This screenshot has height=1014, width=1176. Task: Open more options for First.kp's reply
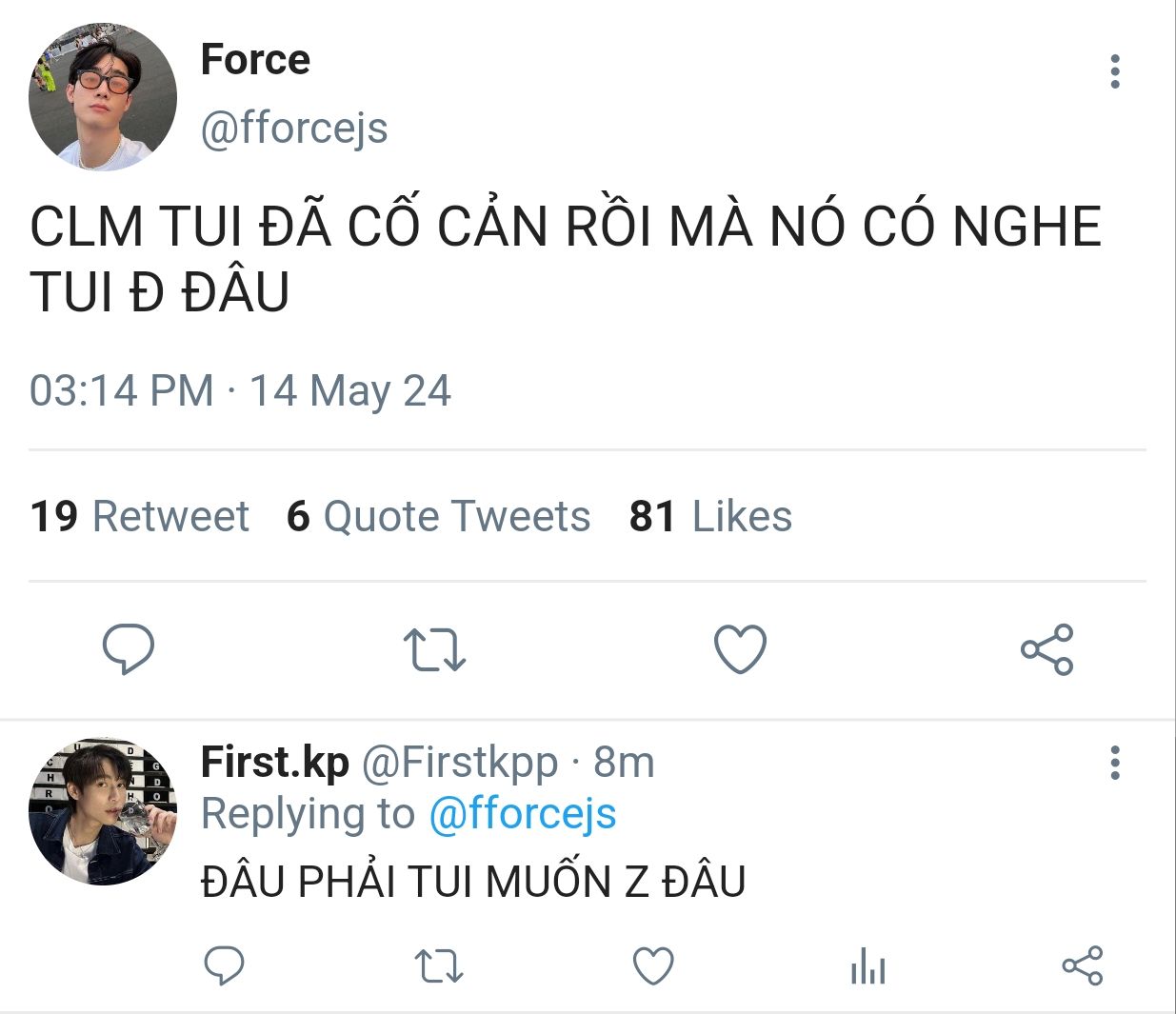click(1115, 763)
